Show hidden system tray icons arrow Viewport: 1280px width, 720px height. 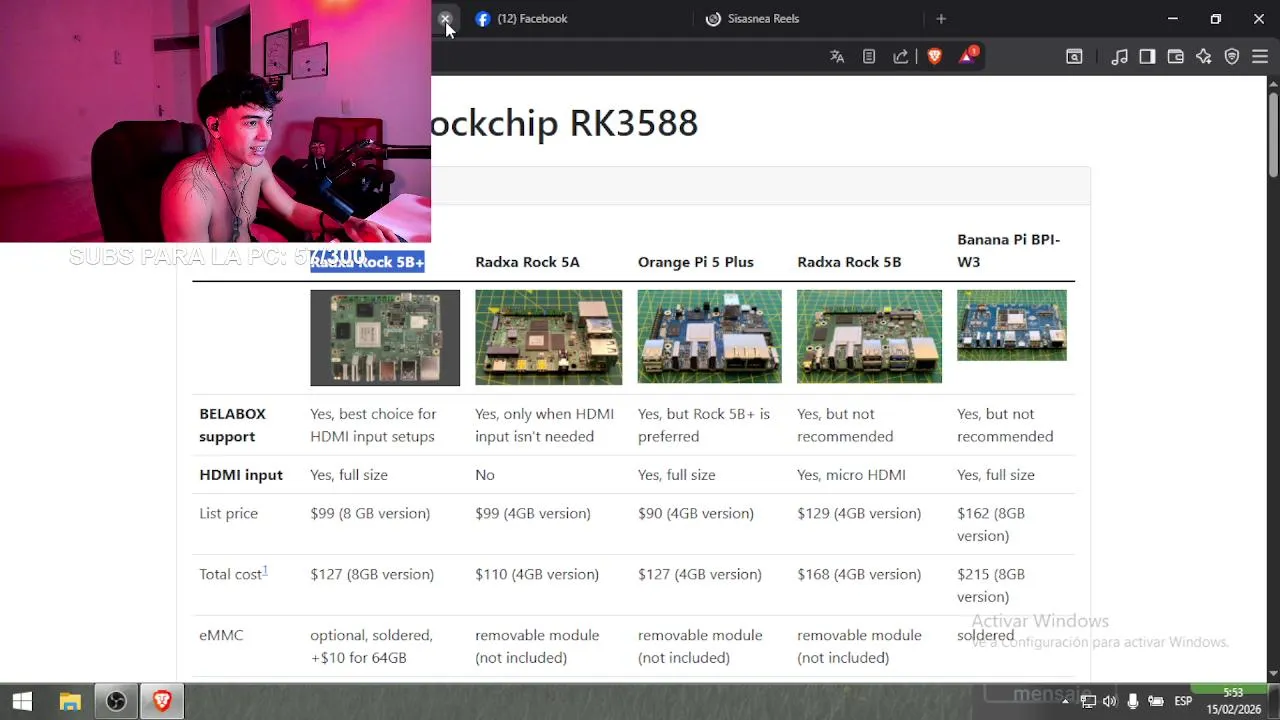[x=1065, y=702]
